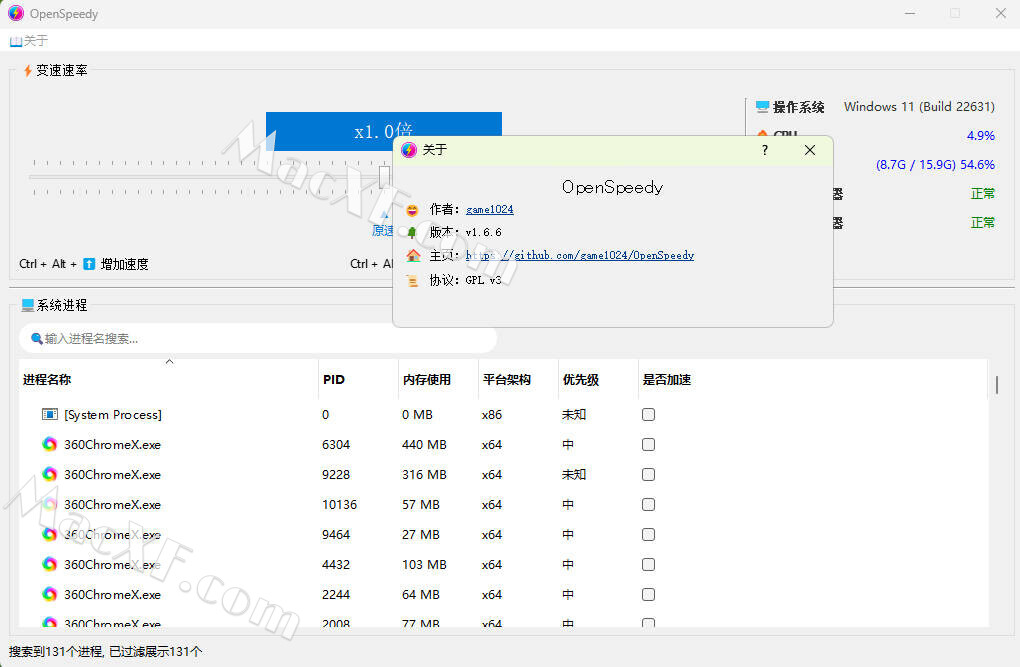The width and height of the screenshot is (1020, 667).
Task: Click the [System Process] row icon
Action: (49, 415)
